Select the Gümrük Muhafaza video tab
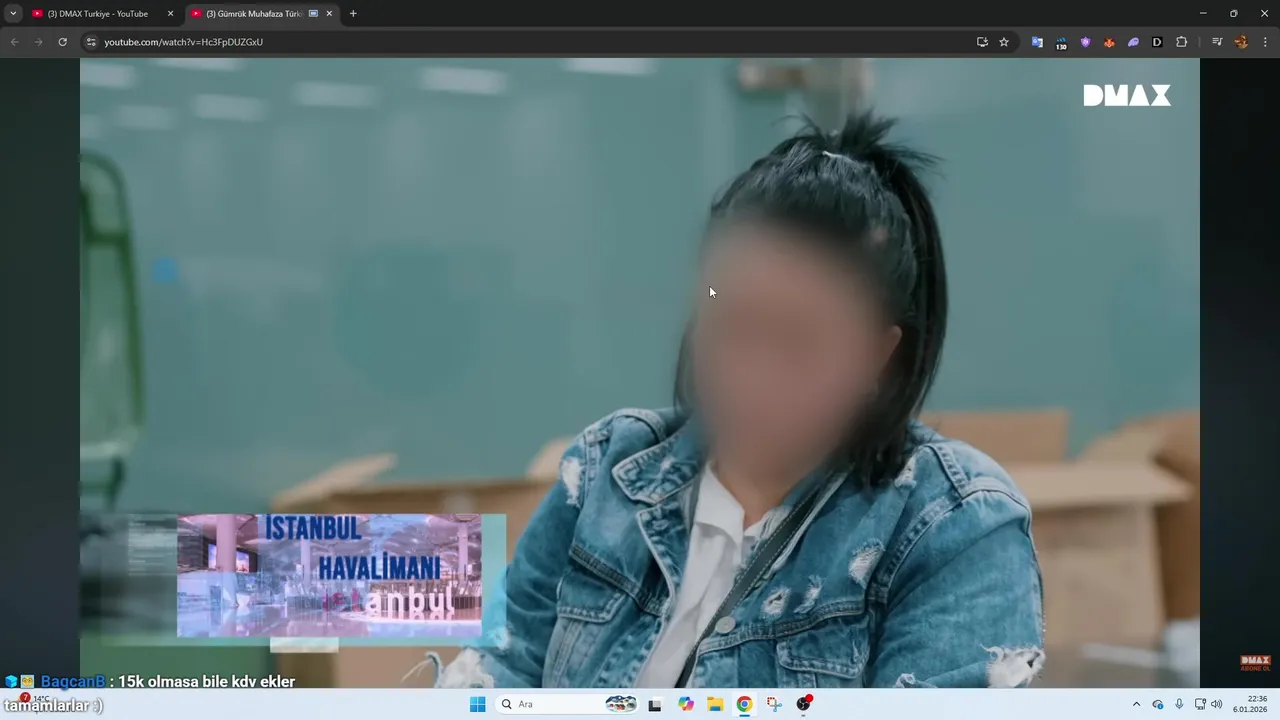Screen dimensions: 1280x720 [x=262, y=14]
